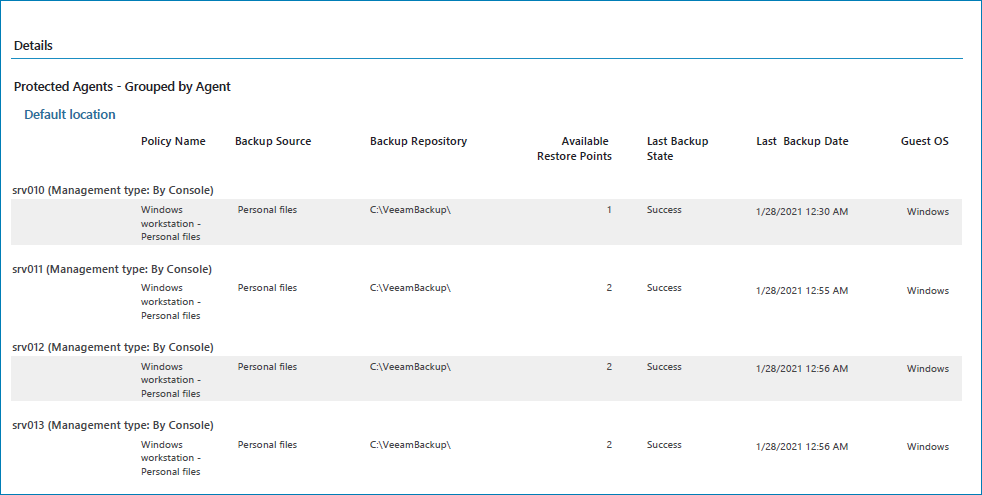Select the srv011 agent group row
This screenshot has height=495, width=982.
click(x=113, y=269)
